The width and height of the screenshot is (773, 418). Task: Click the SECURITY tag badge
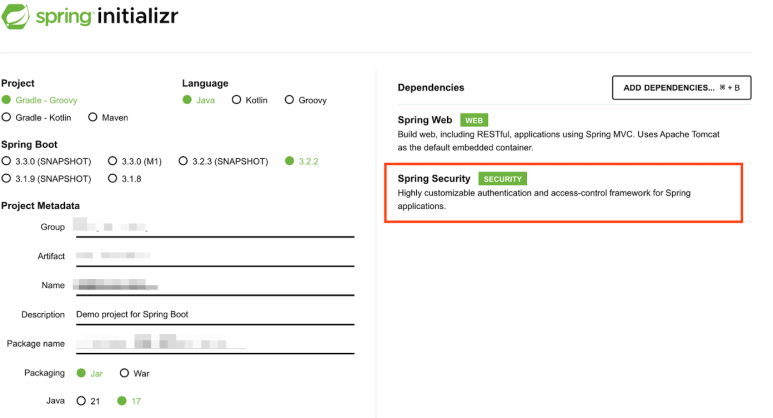pyautogui.click(x=502, y=179)
